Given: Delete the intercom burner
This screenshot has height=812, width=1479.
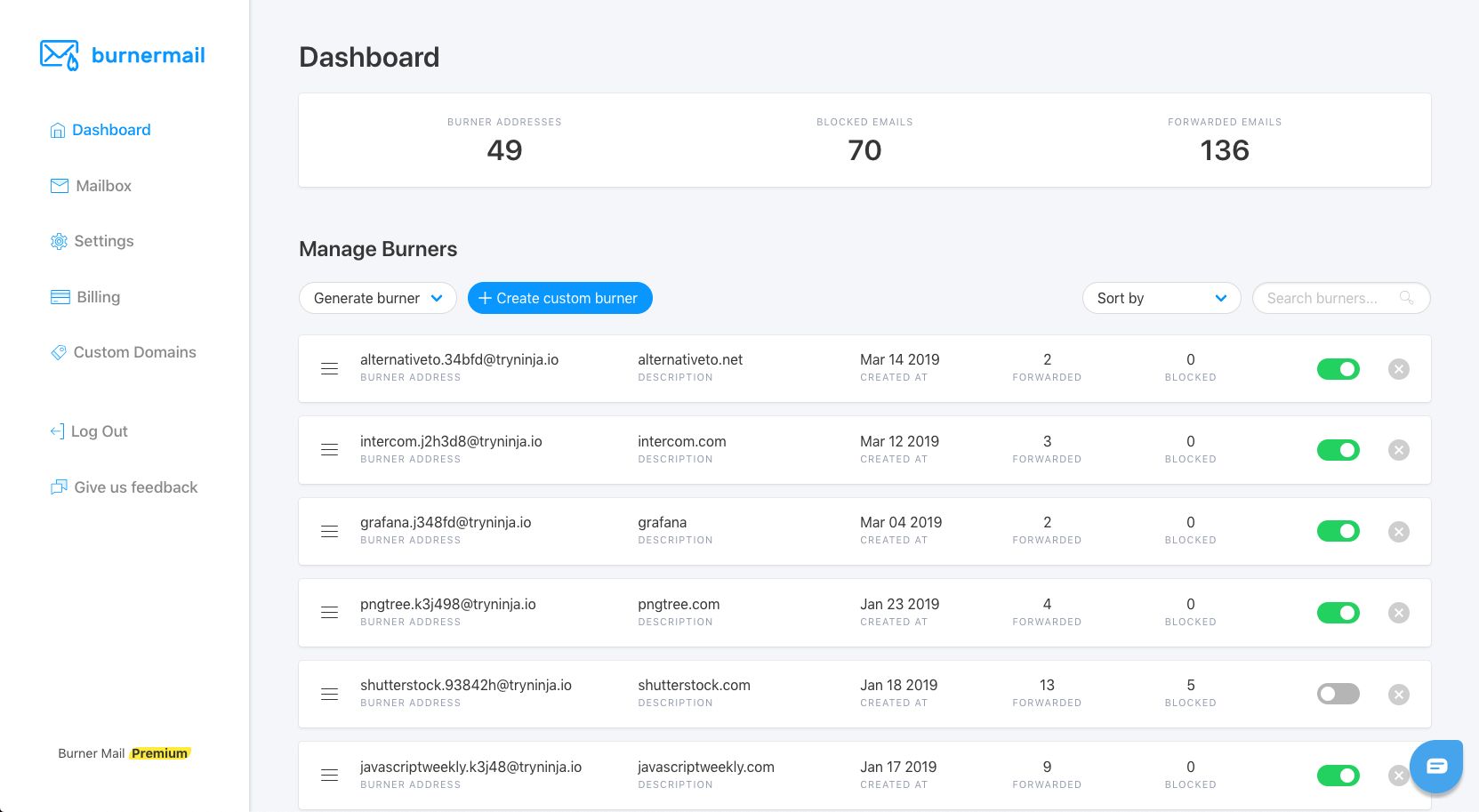Looking at the screenshot, I should coord(1399,450).
